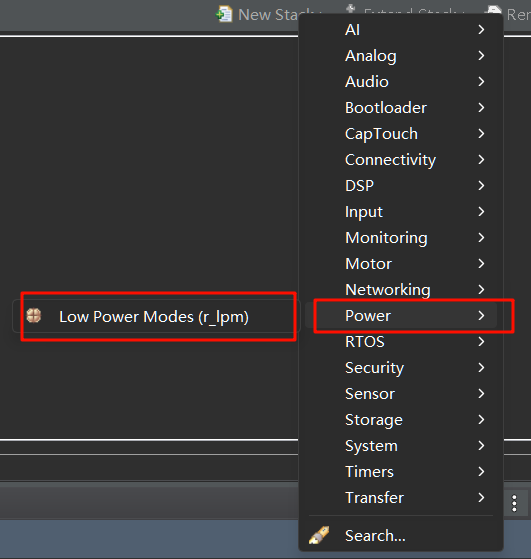The width and height of the screenshot is (531, 559).
Task: Expand the RTOS arrow chevron
Action: point(481,342)
